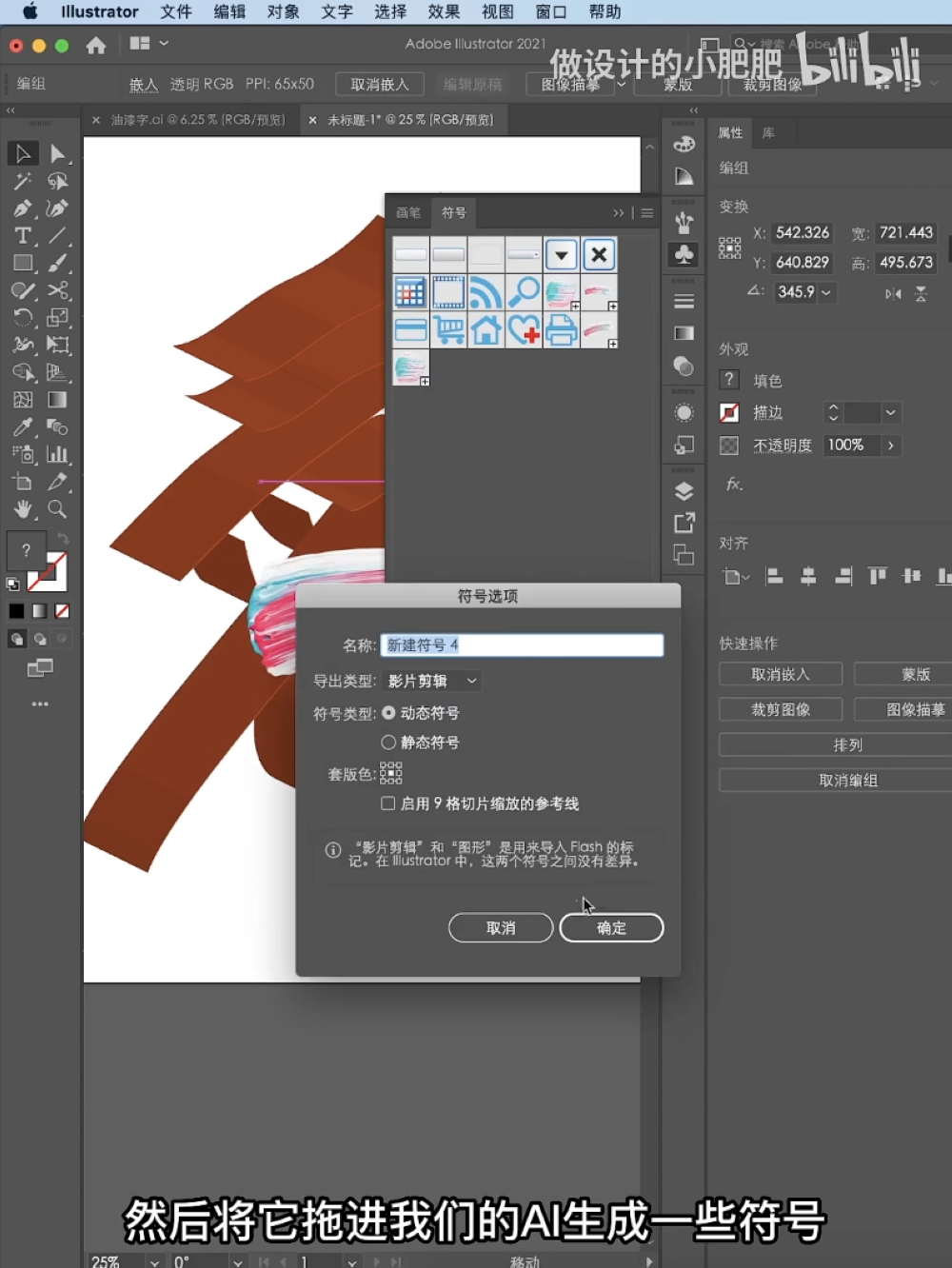Select the Lasso tool
This screenshot has height=1268, width=952.
coord(57,181)
